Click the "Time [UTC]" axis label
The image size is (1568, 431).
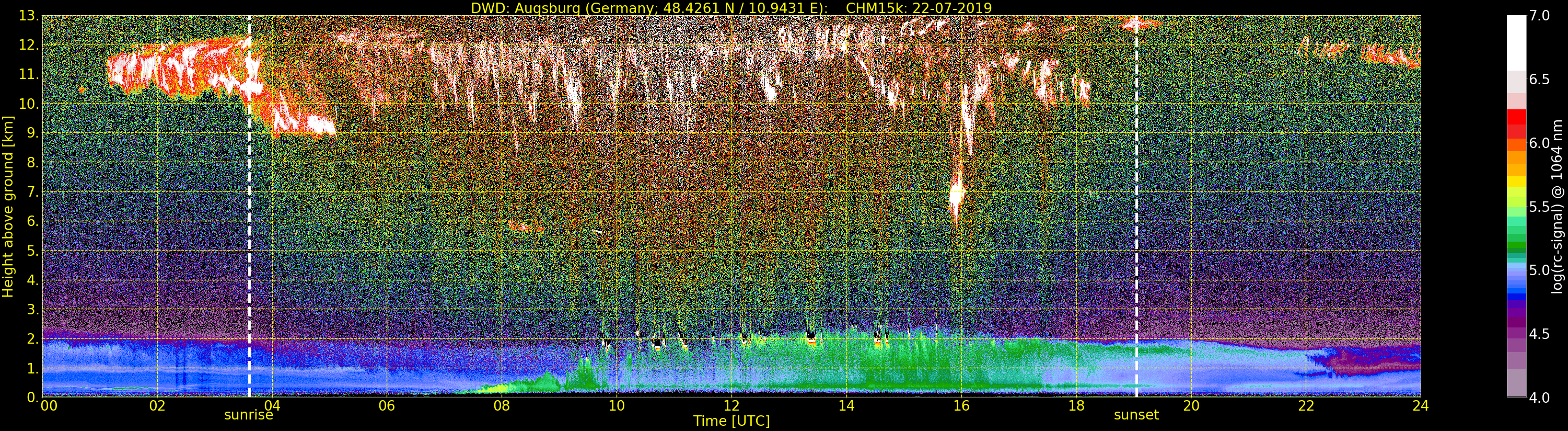click(731, 421)
